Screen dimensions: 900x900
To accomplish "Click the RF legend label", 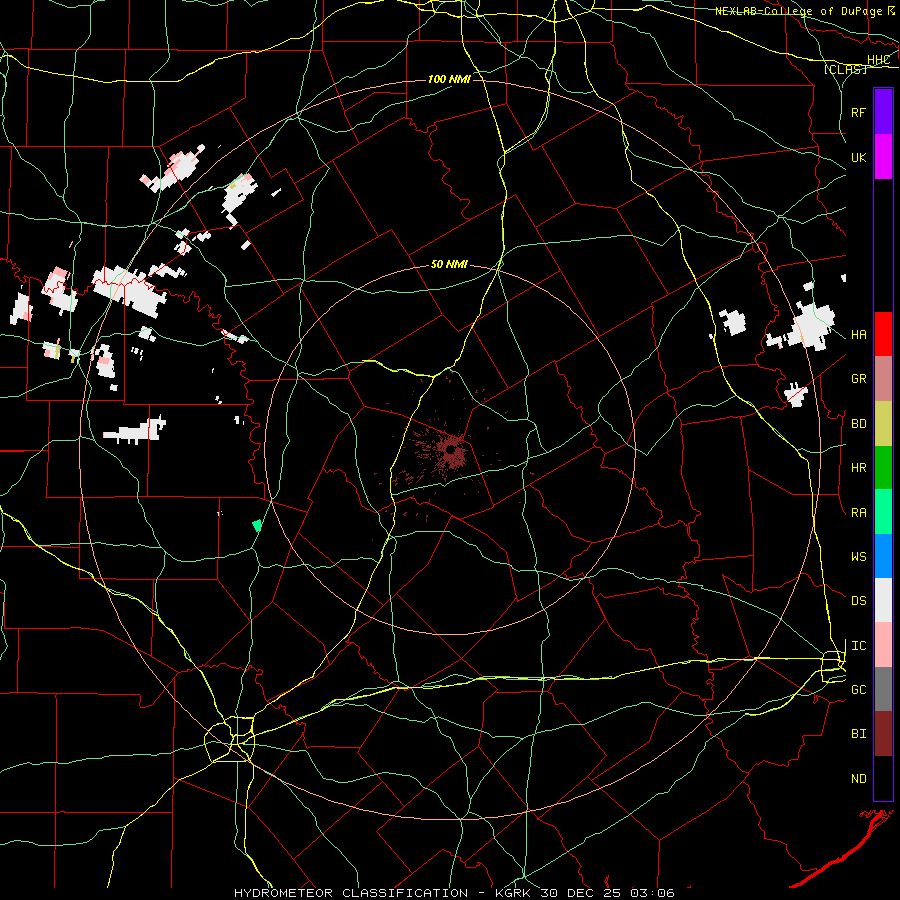I will tap(858, 112).
